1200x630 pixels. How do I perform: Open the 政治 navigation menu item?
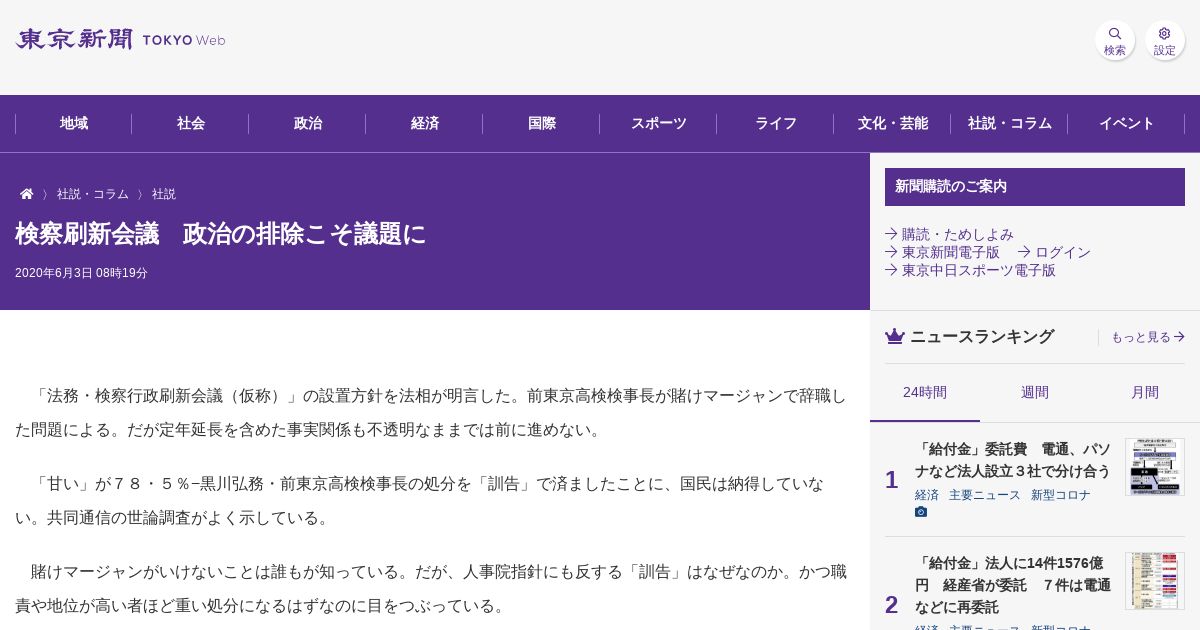(x=308, y=123)
